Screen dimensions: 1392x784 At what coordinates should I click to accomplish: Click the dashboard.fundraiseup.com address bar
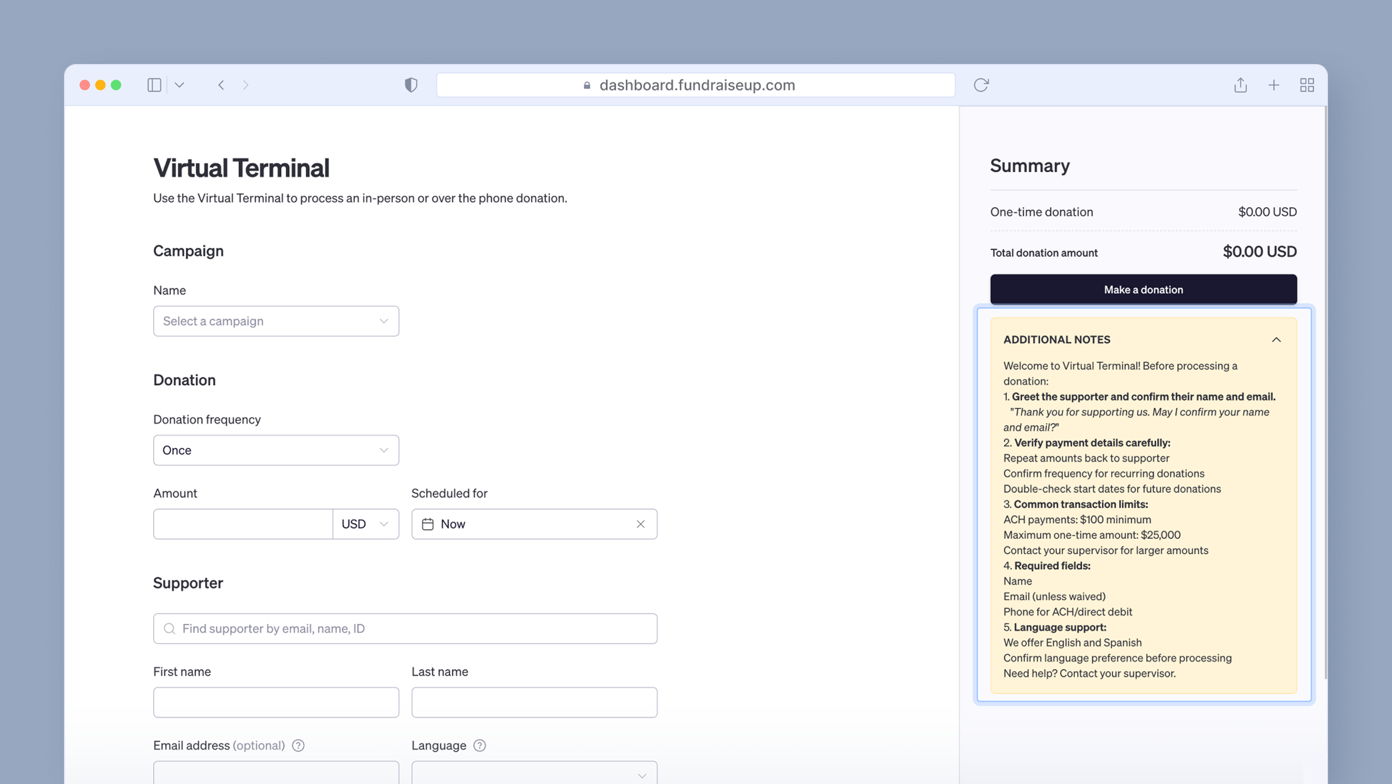pyautogui.click(x=696, y=85)
